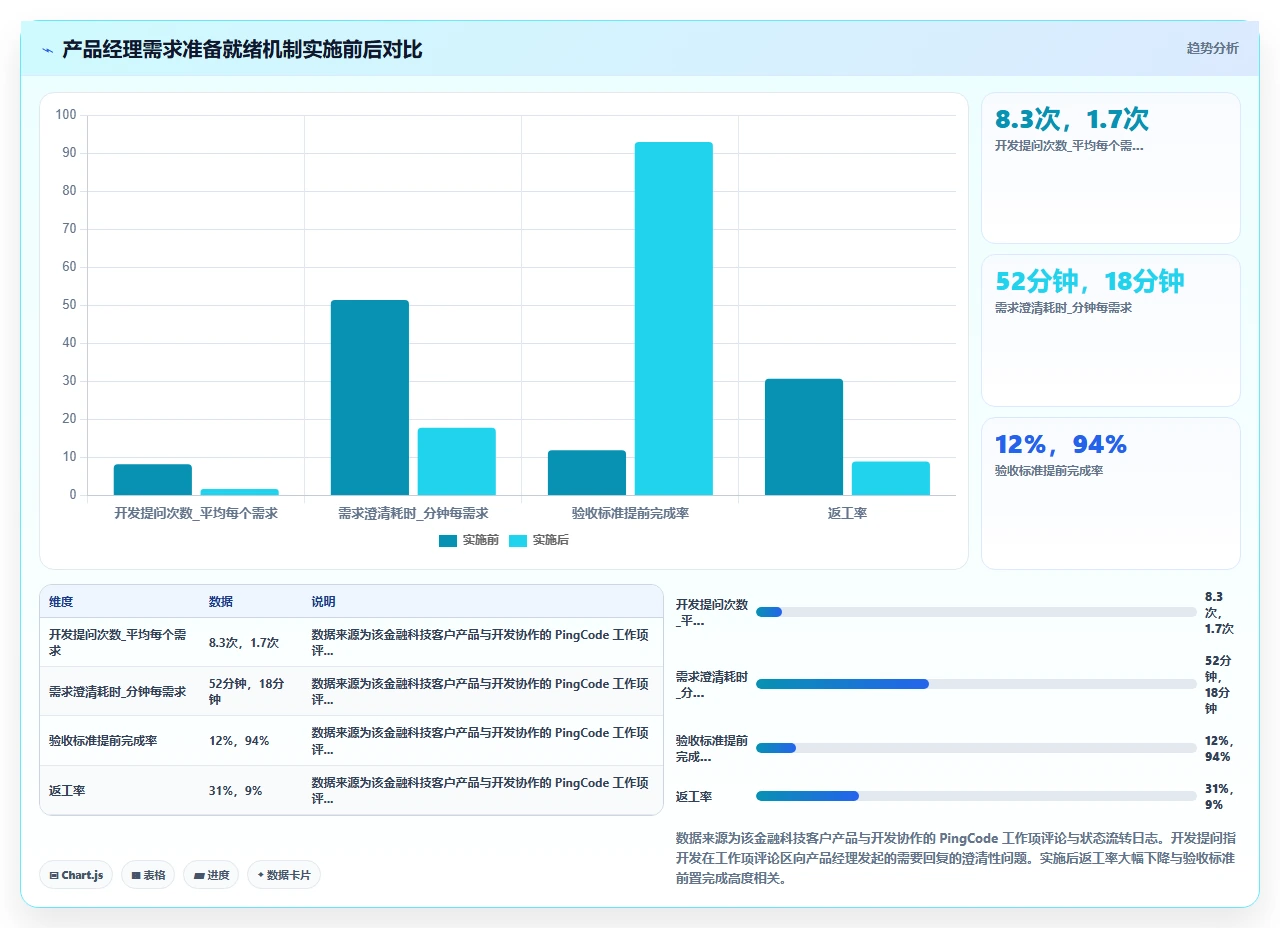Click the 52分钟,18分钟 stat card
Image resolution: width=1280 pixels, height=928 pixels.
coord(1111,330)
